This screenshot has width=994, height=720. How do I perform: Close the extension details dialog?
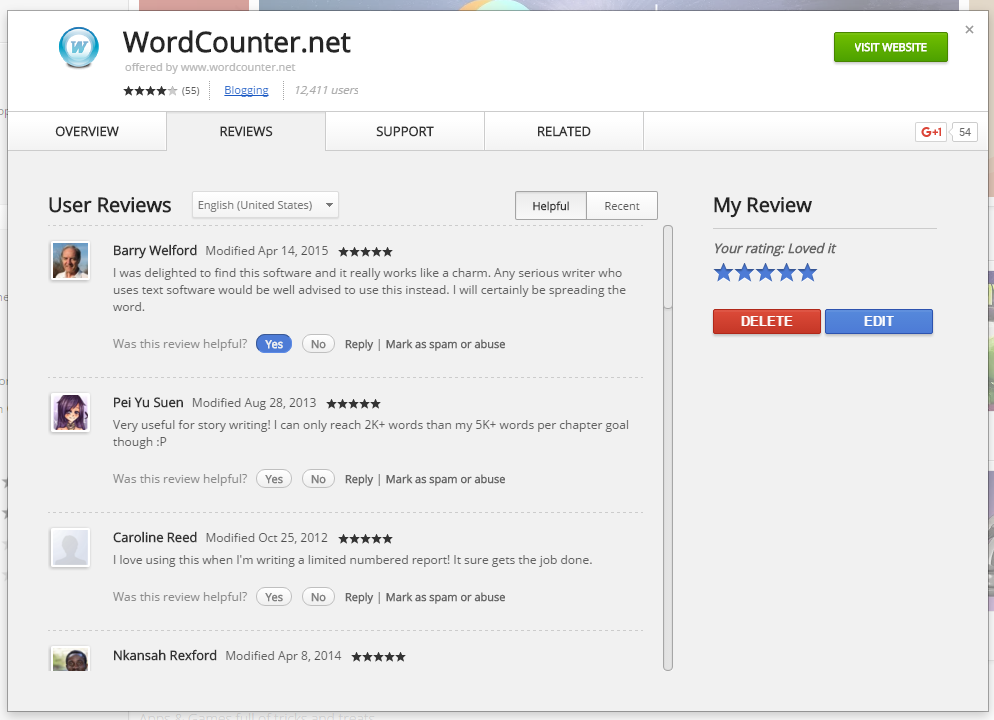[x=969, y=29]
